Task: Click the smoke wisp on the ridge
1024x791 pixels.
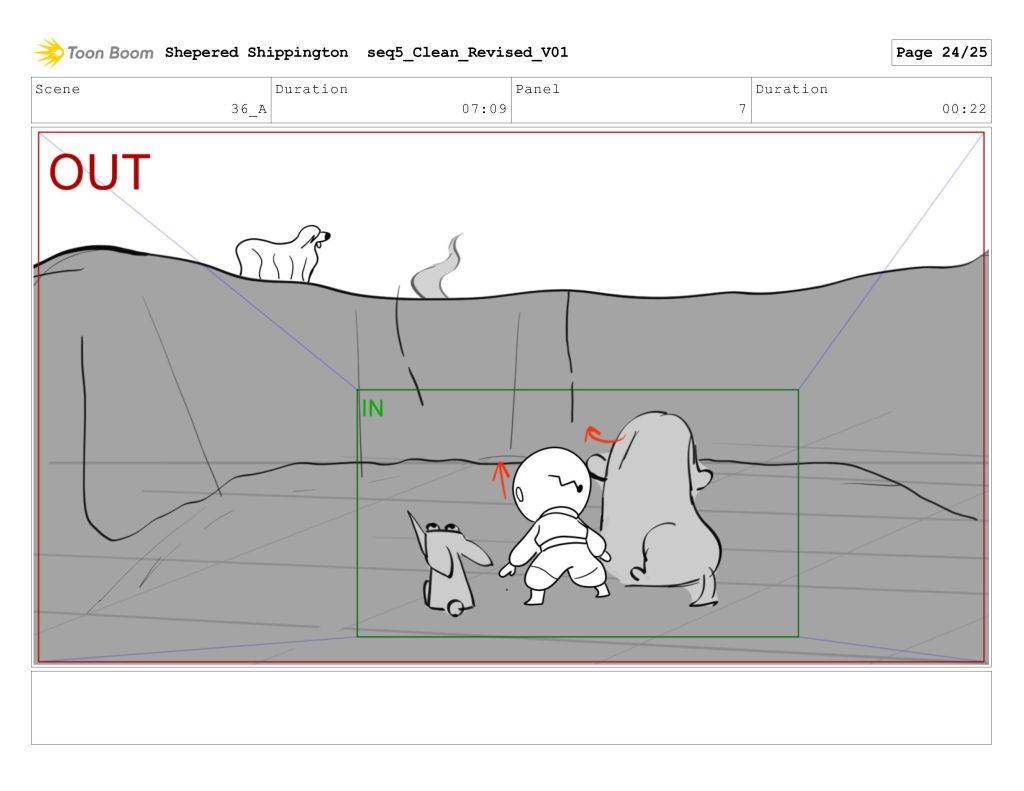Action: point(436,271)
